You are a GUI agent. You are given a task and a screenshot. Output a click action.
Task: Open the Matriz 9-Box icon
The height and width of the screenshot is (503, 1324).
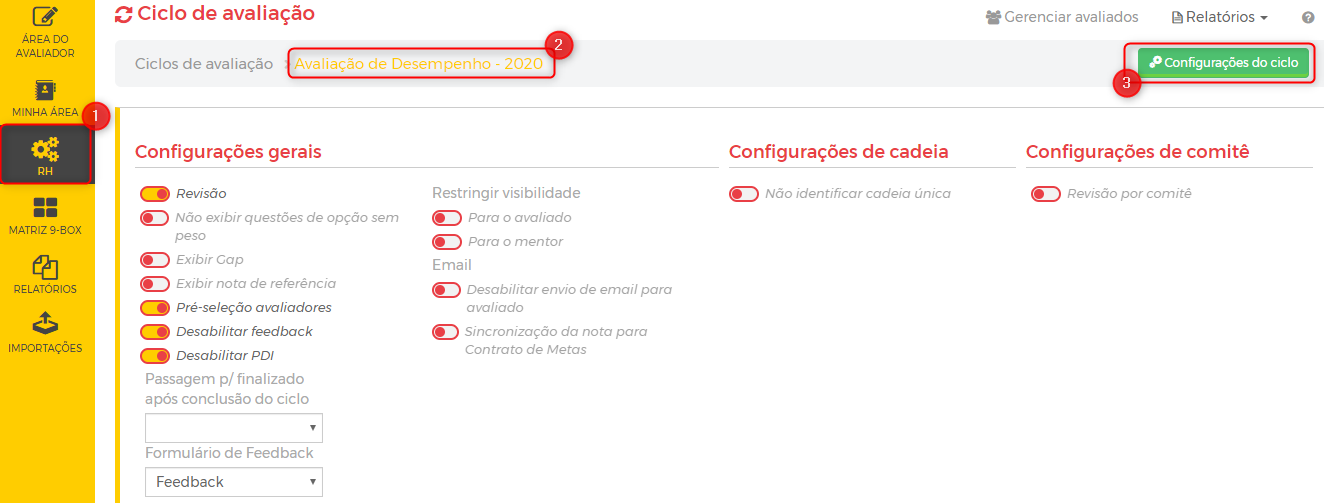45,208
